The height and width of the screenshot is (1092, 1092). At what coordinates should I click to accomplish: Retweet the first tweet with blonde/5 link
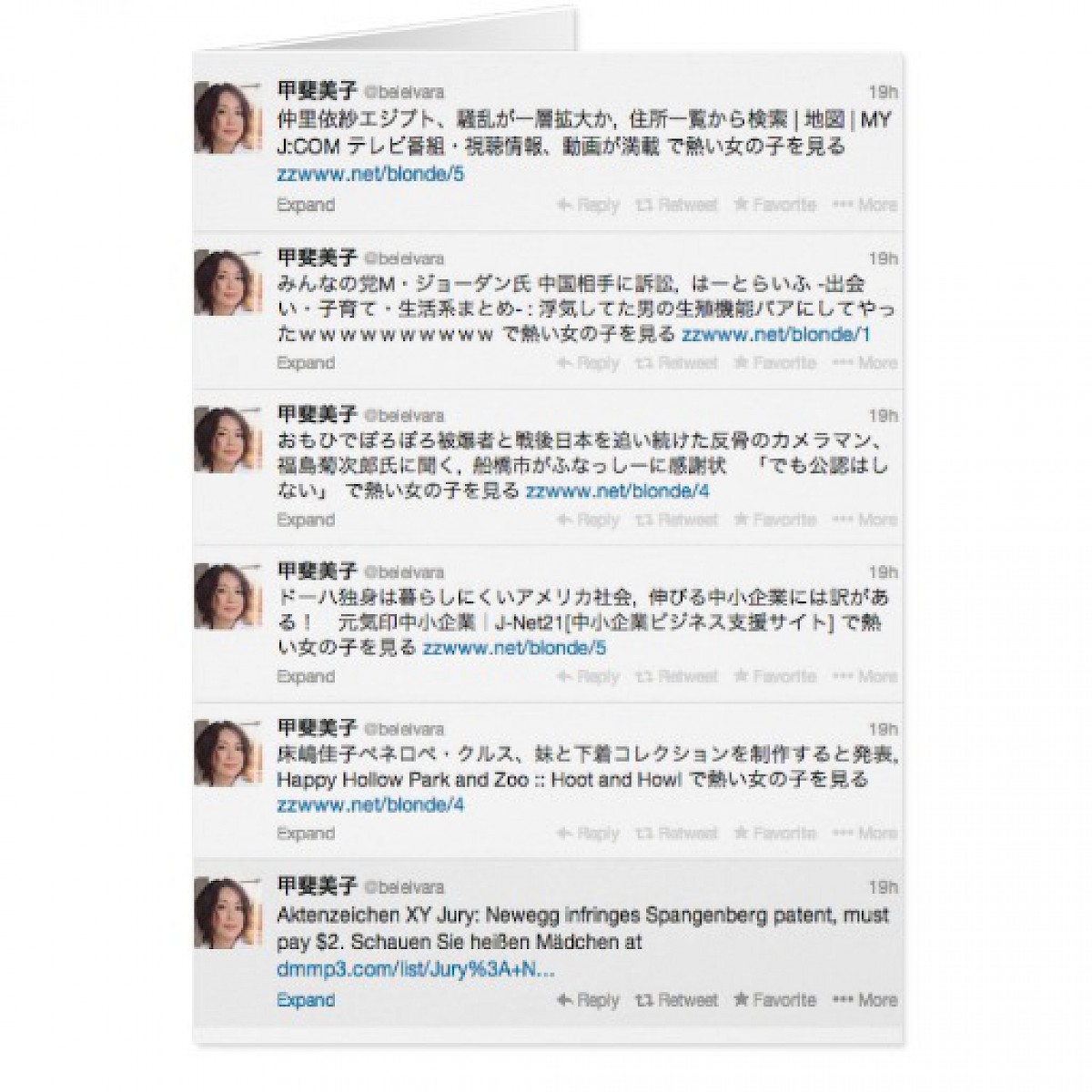pyautogui.click(x=677, y=206)
